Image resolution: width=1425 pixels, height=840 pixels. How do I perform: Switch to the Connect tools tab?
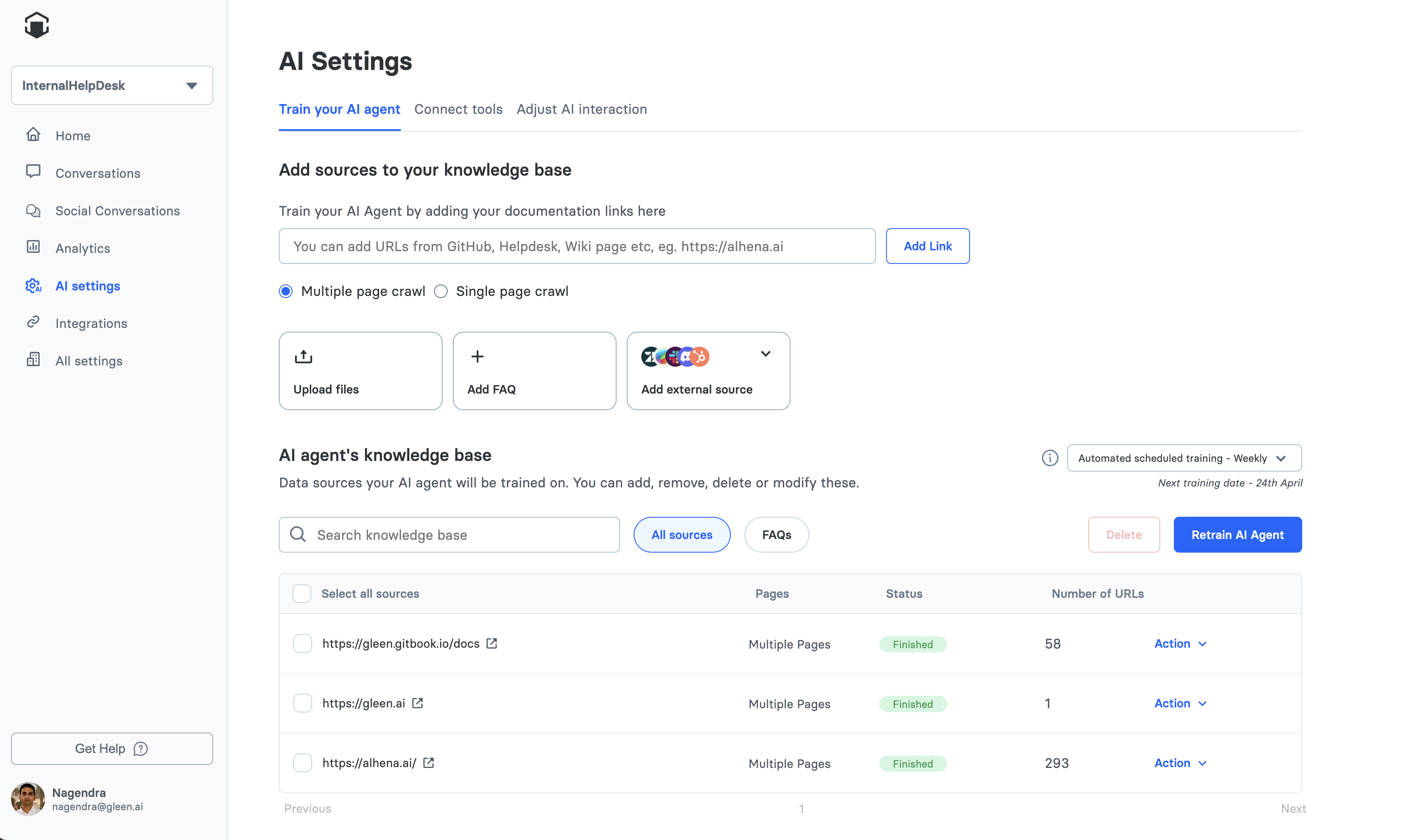pyautogui.click(x=458, y=109)
